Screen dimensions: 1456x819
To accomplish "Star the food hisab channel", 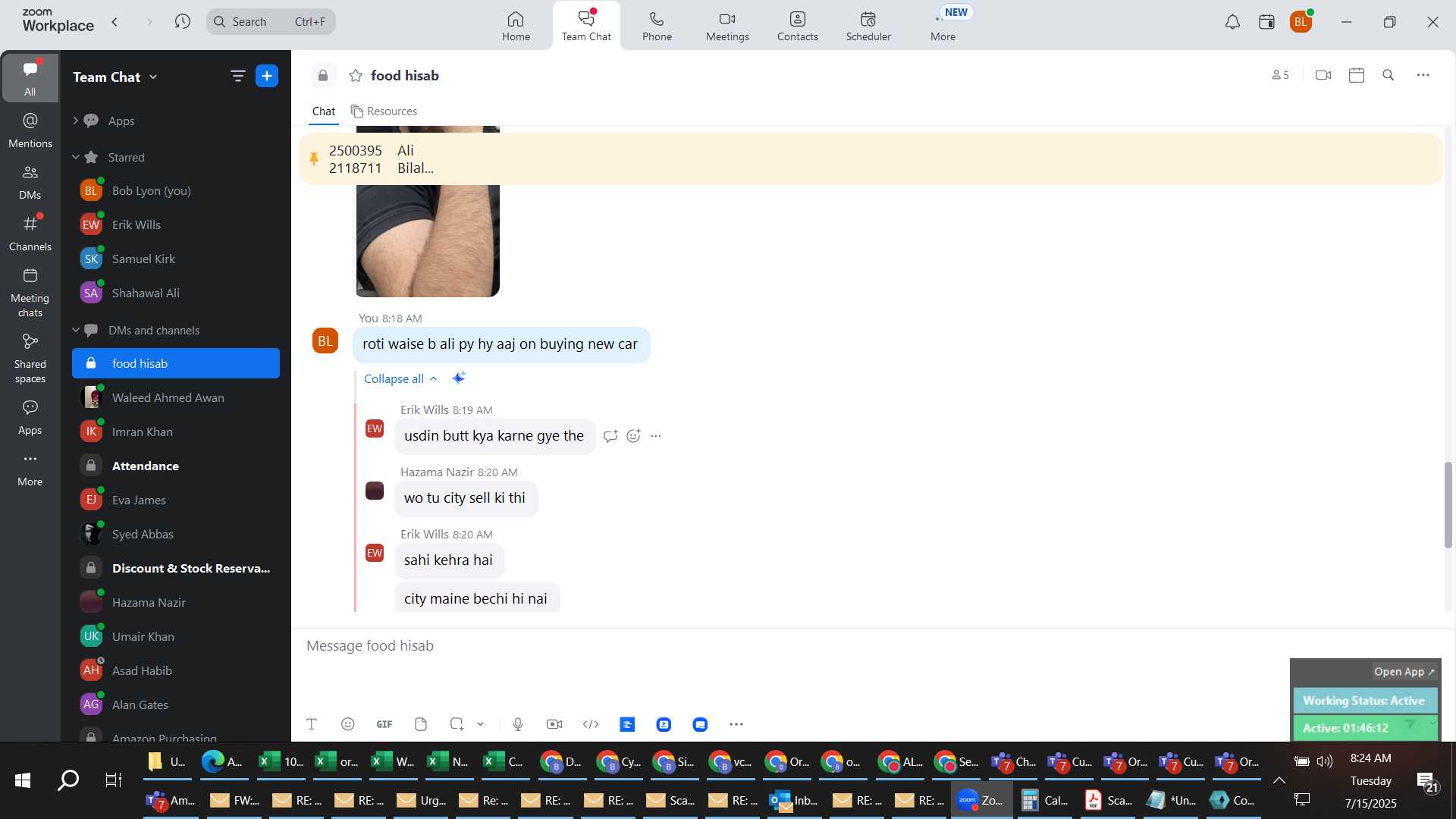I will pyautogui.click(x=356, y=75).
